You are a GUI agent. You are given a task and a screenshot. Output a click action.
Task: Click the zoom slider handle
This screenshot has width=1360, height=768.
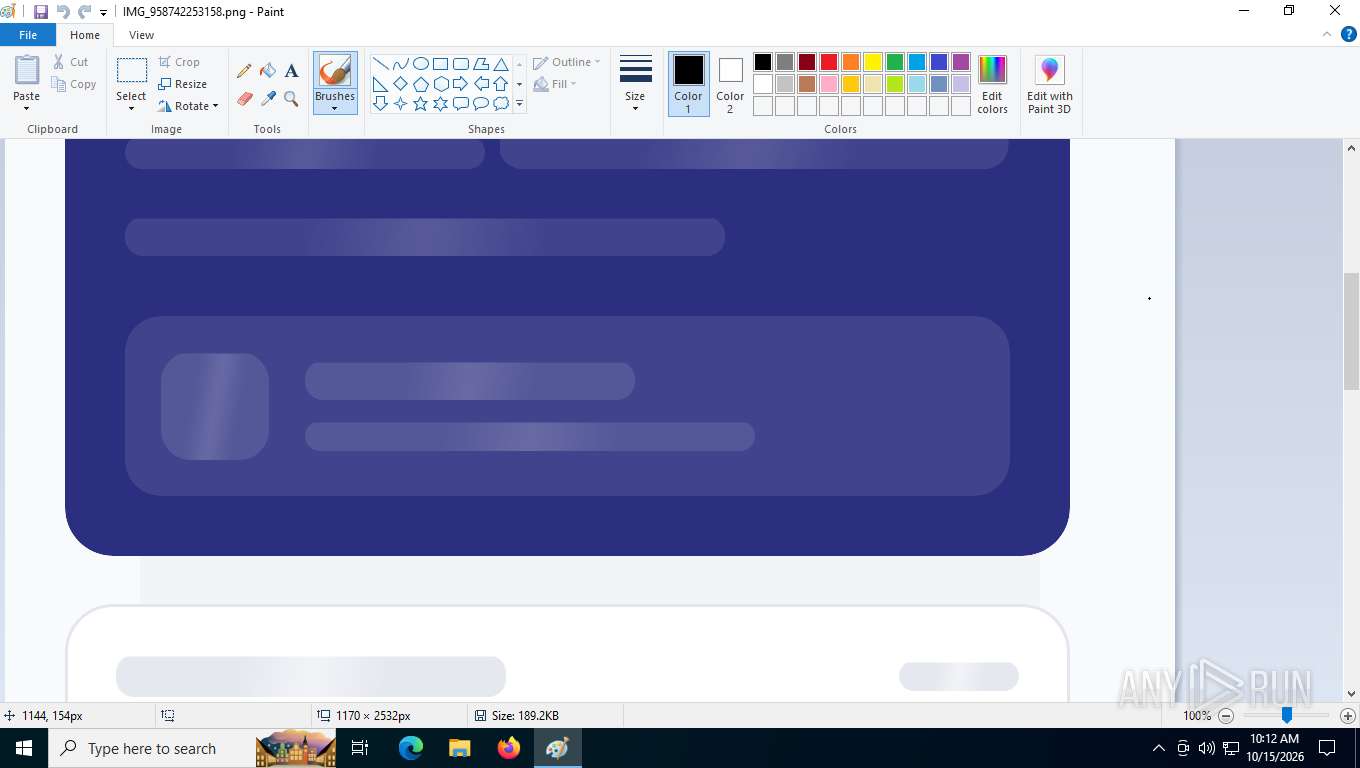1287,716
